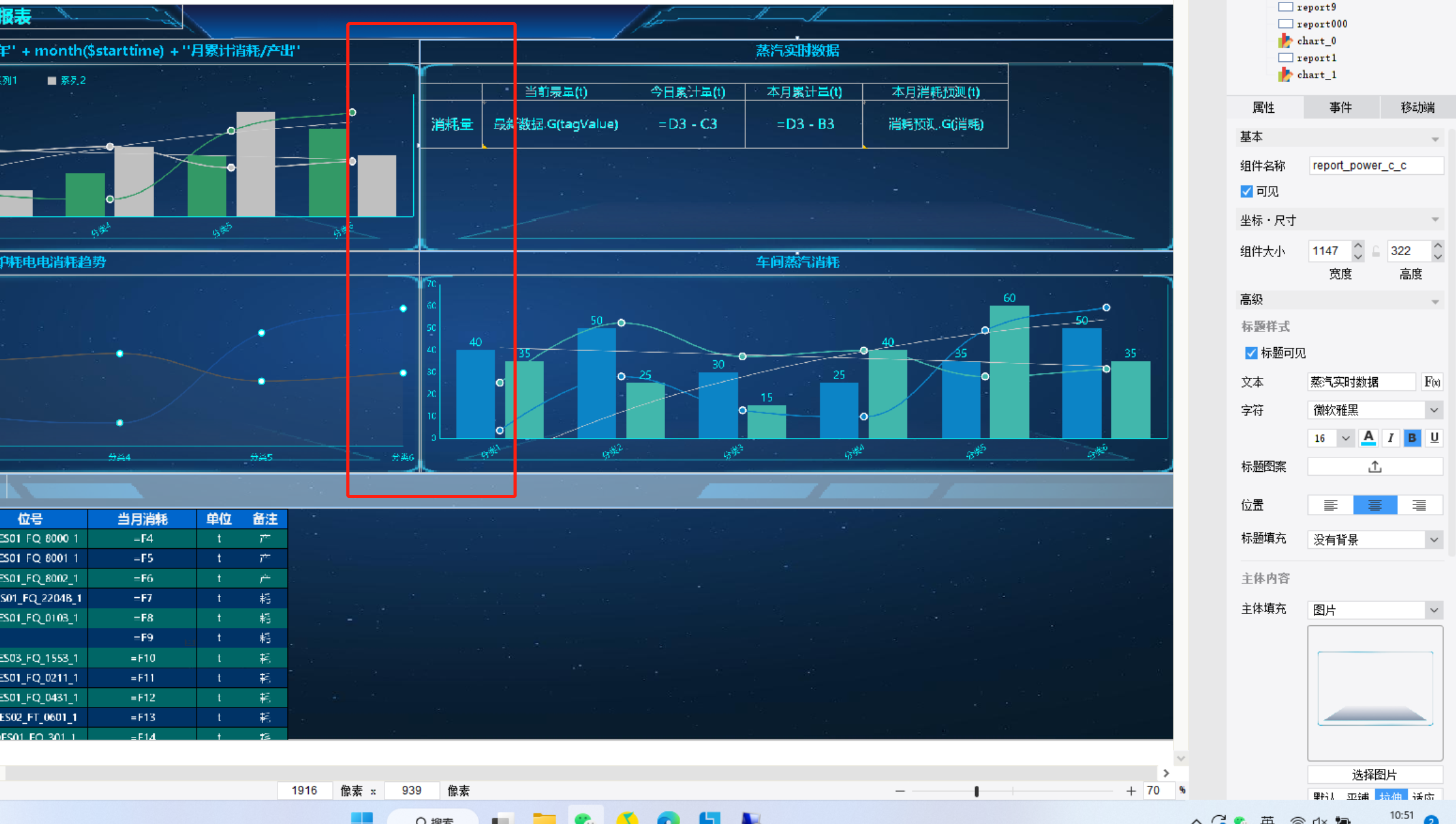1456x824 pixels.
Task: Select the 车间蒸汽消耗 chart title
Action: (x=797, y=262)
